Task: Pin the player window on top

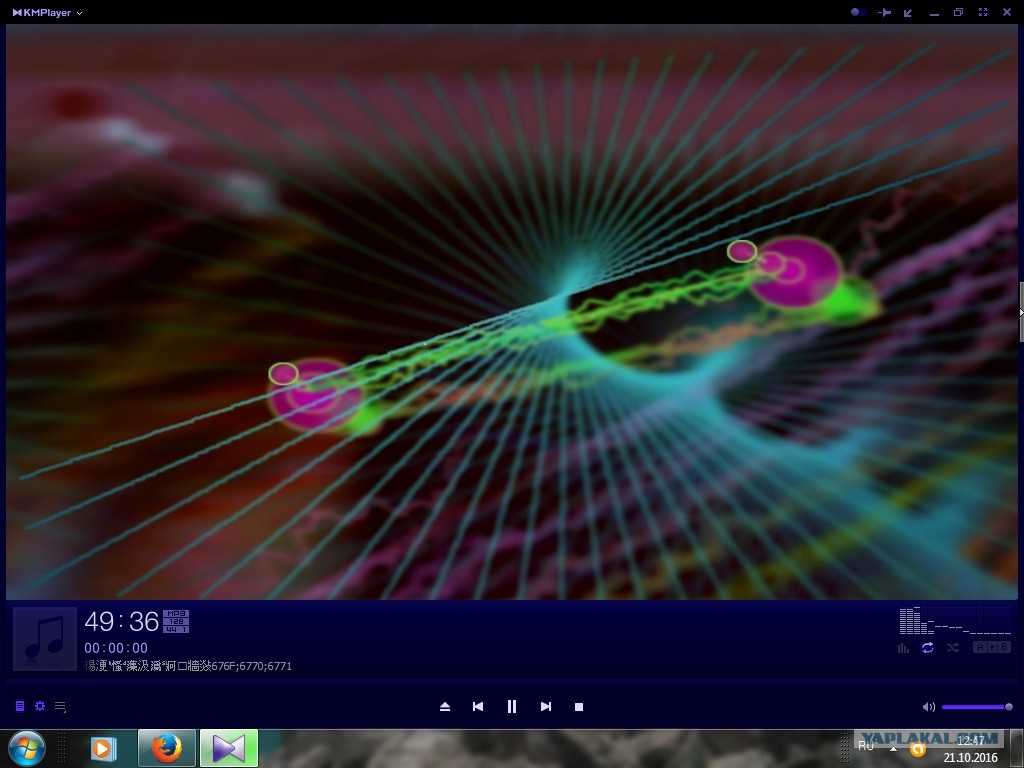Action: 885,12
